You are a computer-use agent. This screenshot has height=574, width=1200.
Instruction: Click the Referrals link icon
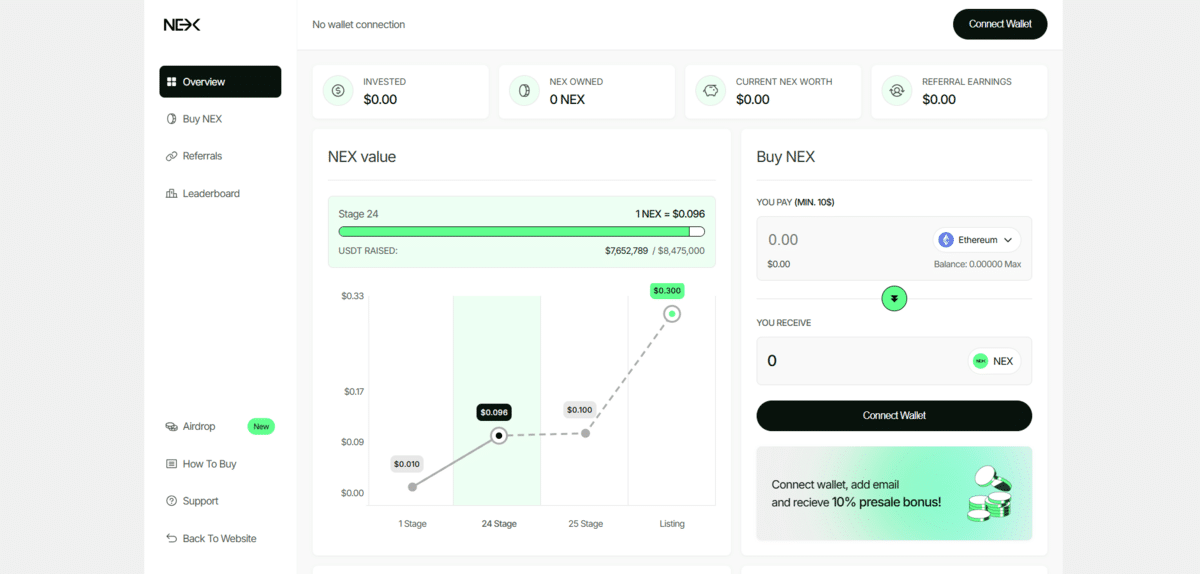click(x=172, y=156)
